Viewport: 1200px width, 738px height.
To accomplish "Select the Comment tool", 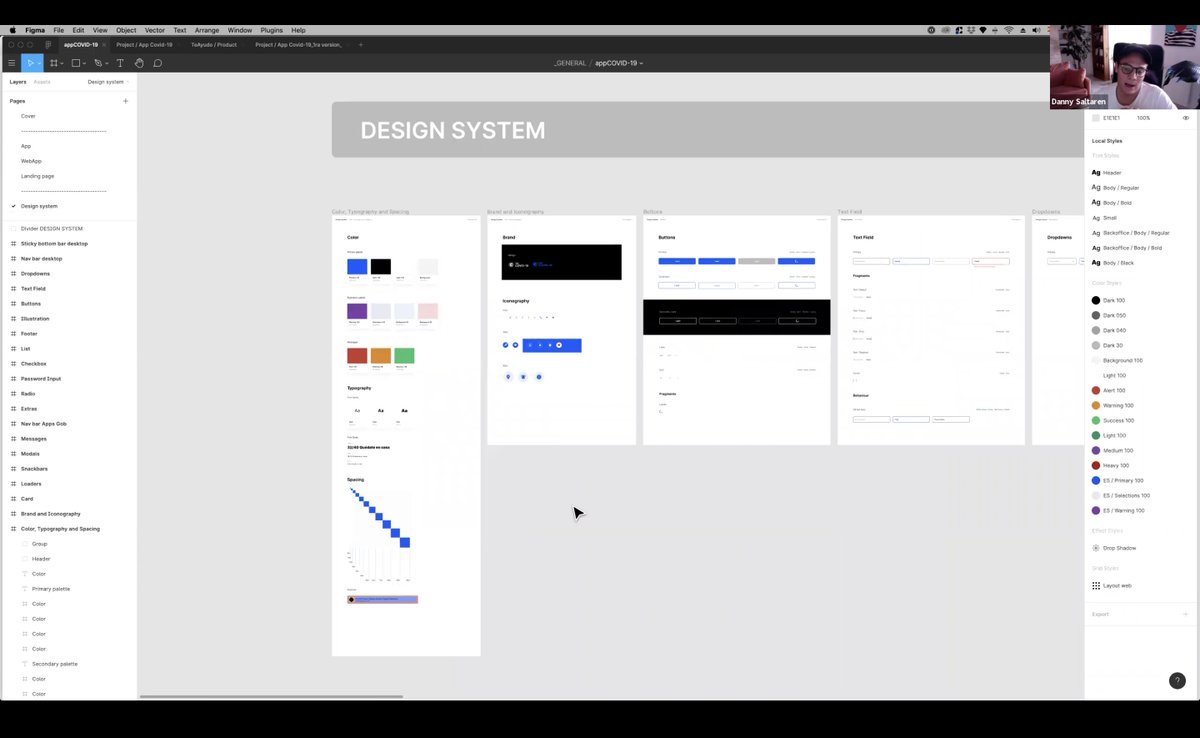I will 158,63.
